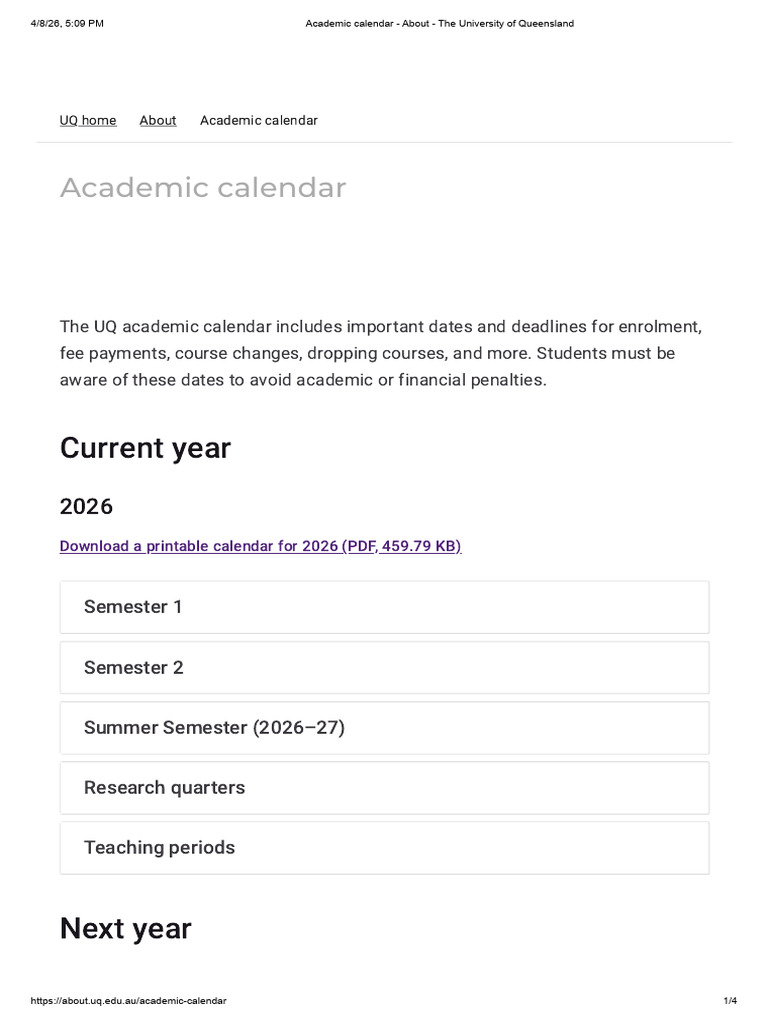
Task: Select the Next year heading
Action: pyautogui.click(x=125, y=928)
